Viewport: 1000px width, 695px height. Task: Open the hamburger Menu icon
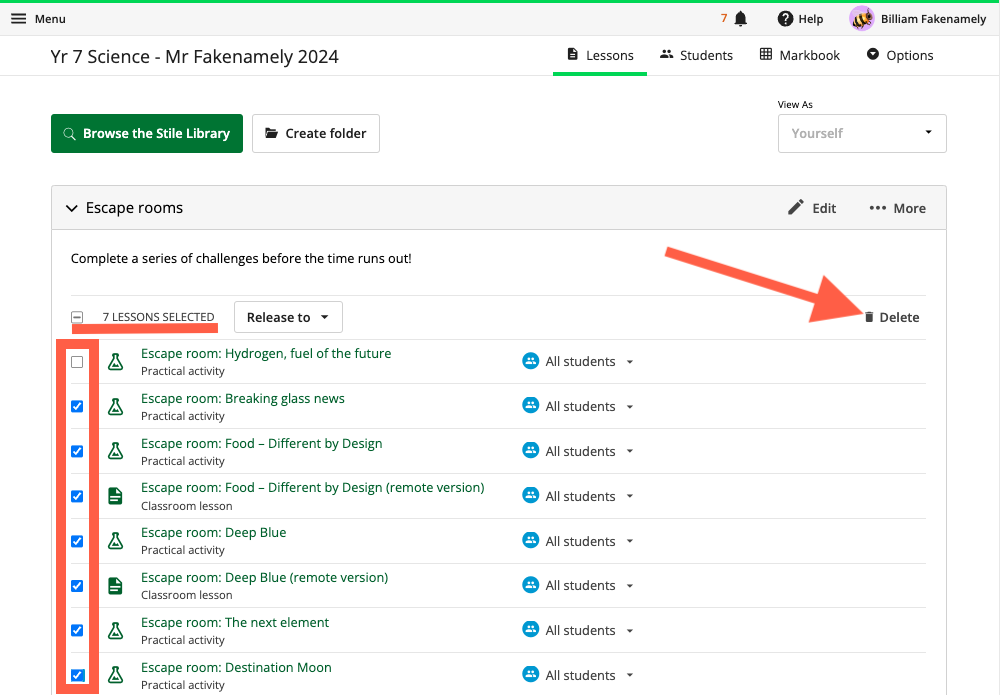[x=18, y=18]
